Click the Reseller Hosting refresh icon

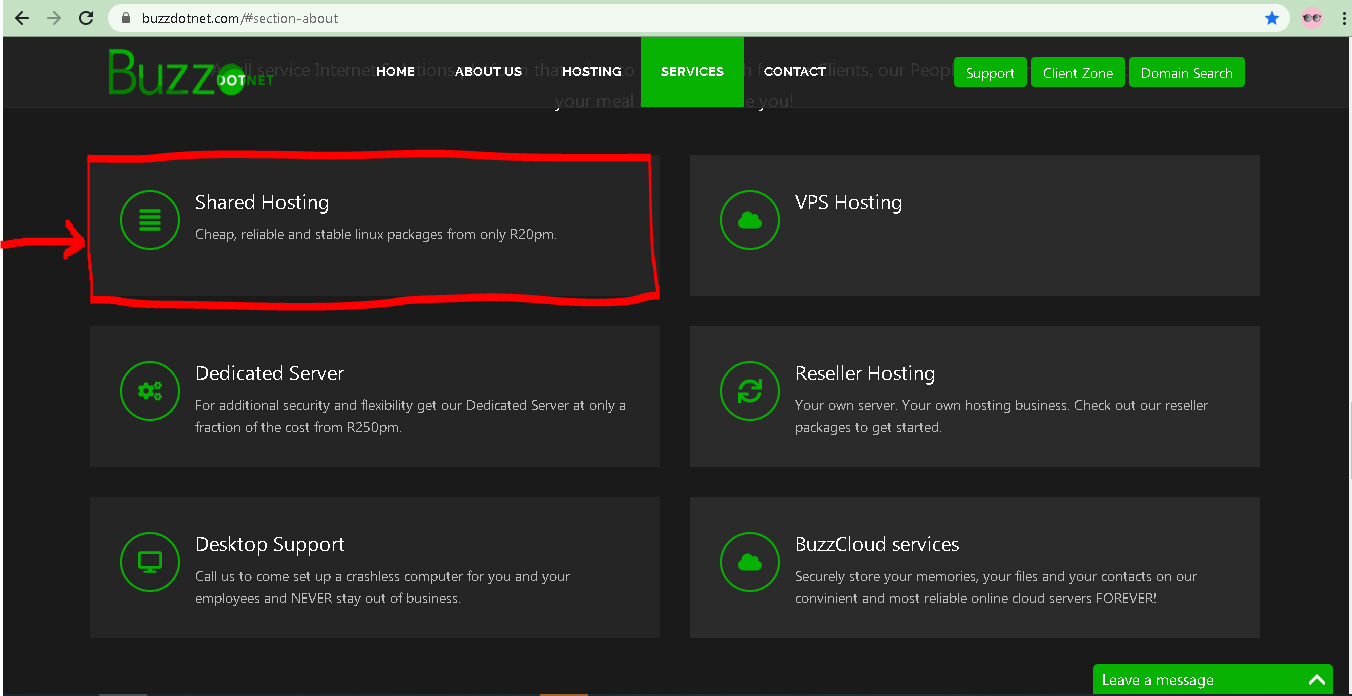tap(750, 391)
